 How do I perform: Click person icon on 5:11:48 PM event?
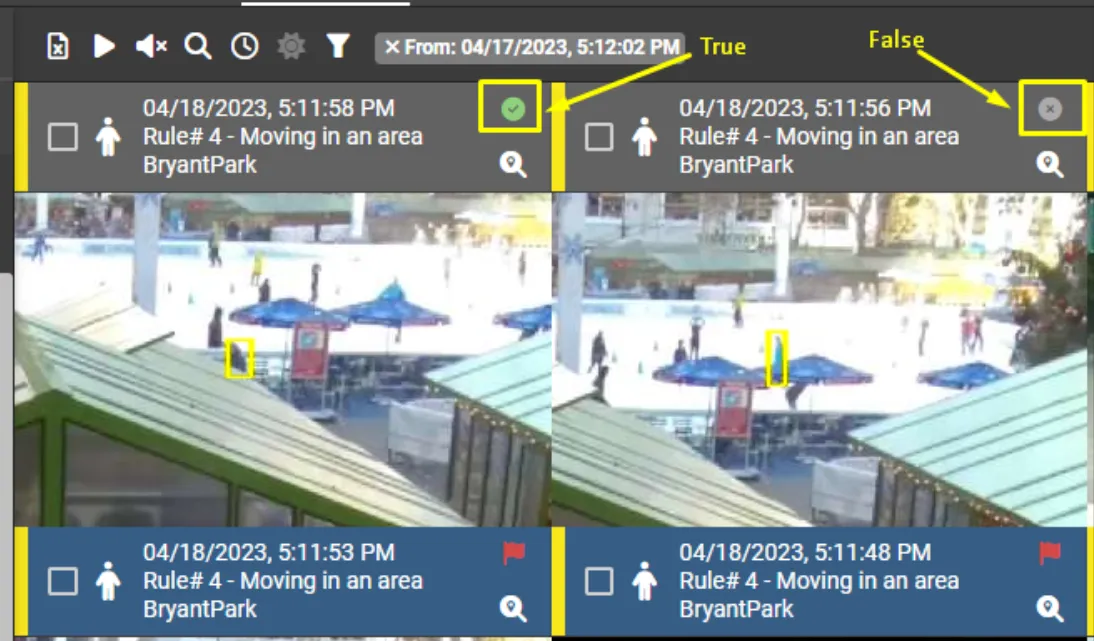click(644, 581)
